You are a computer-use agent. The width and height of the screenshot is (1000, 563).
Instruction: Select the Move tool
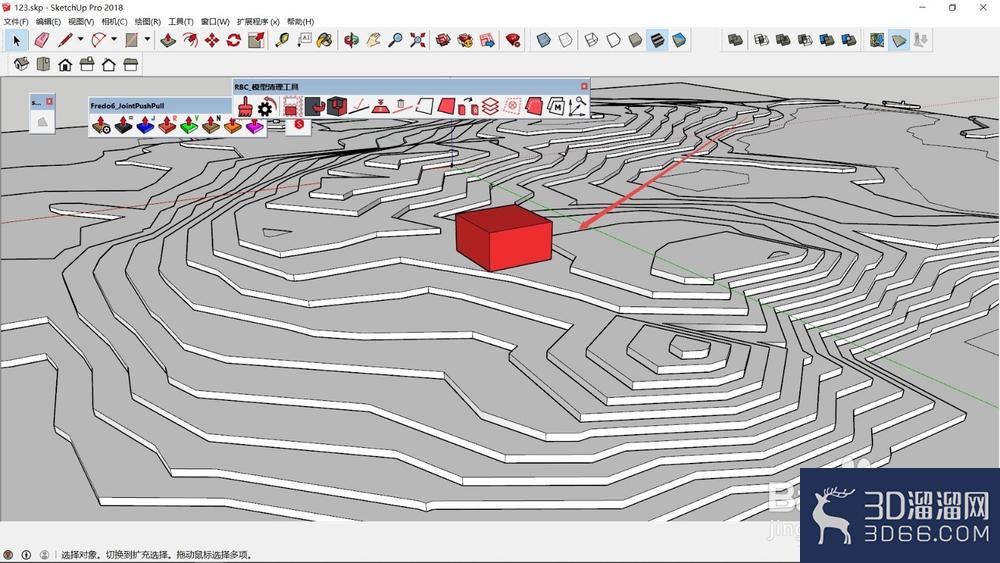(212, 40)
